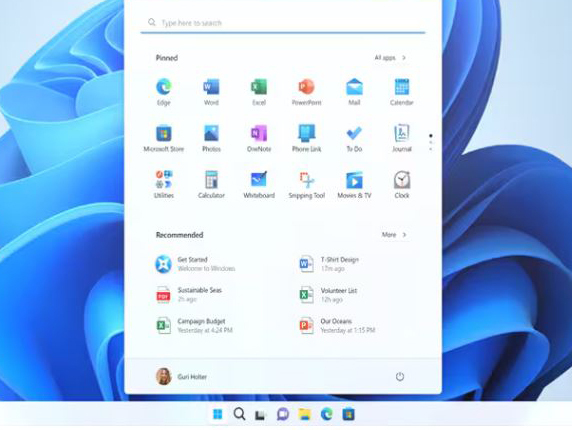Open the Phone Link app
Viewport: 572px width, 430px height.
coord(306,138)
